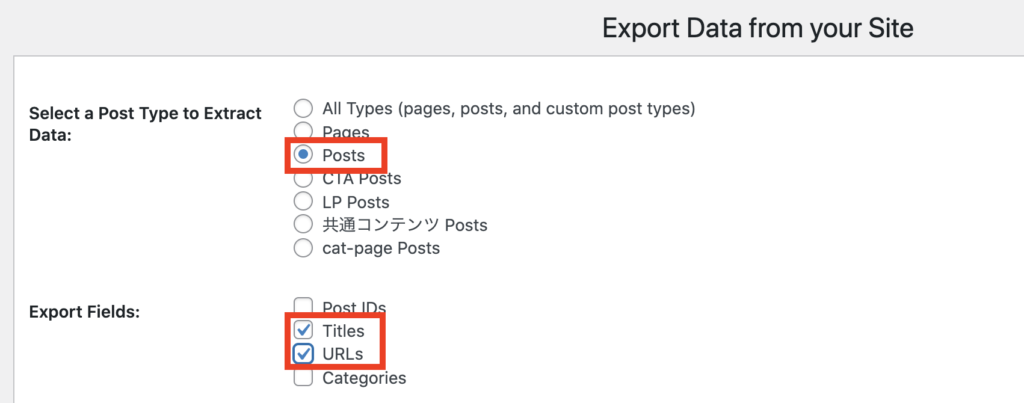The image size is (1024, 403).
Task: Click the 'Export Fields:' label
Action: [x=84, y=311]
